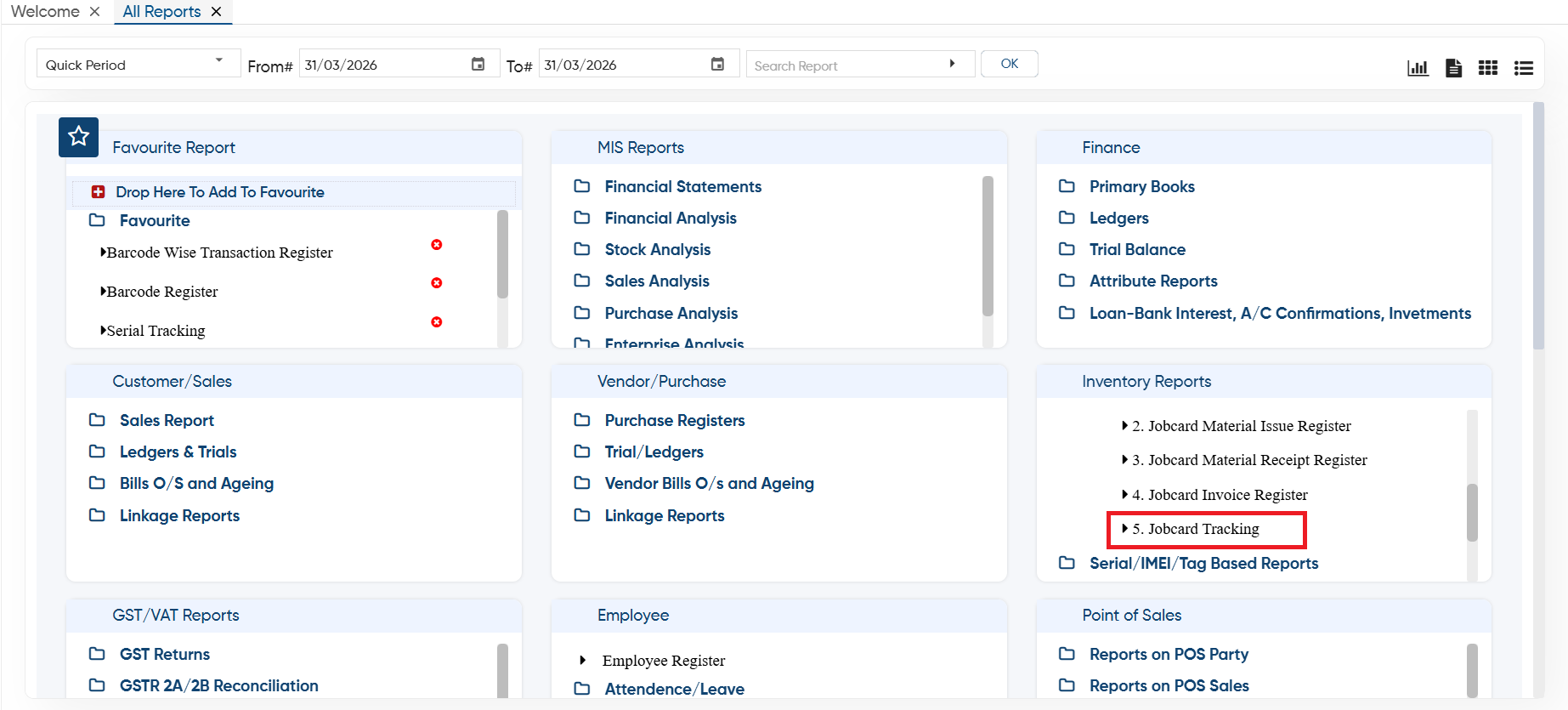Remove Barcode Register from favourites
This screenshot has width=1568, height=710.
coord(437,283)
